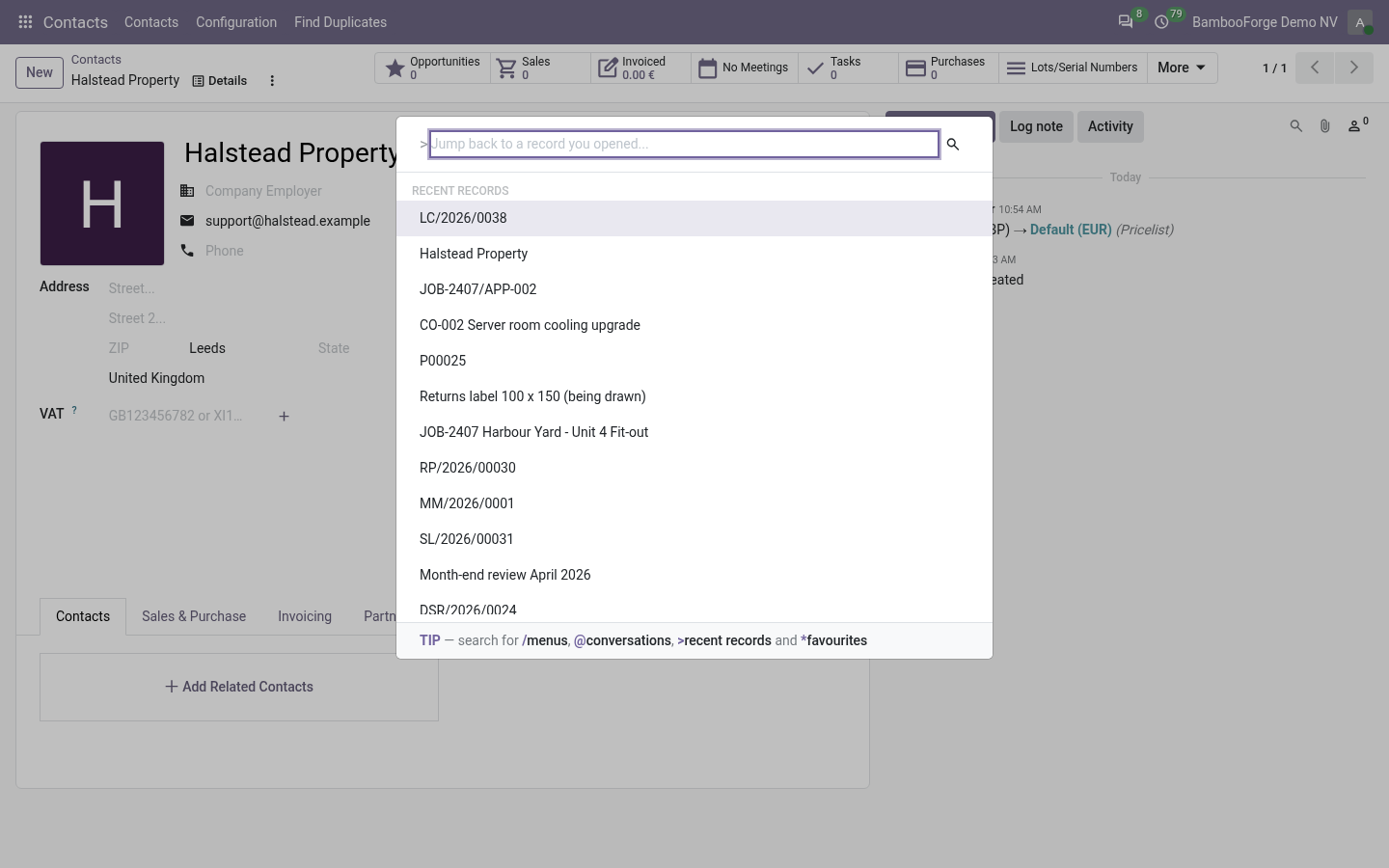
Task: Switch to Invoicing tab
Action: (305, 616)
